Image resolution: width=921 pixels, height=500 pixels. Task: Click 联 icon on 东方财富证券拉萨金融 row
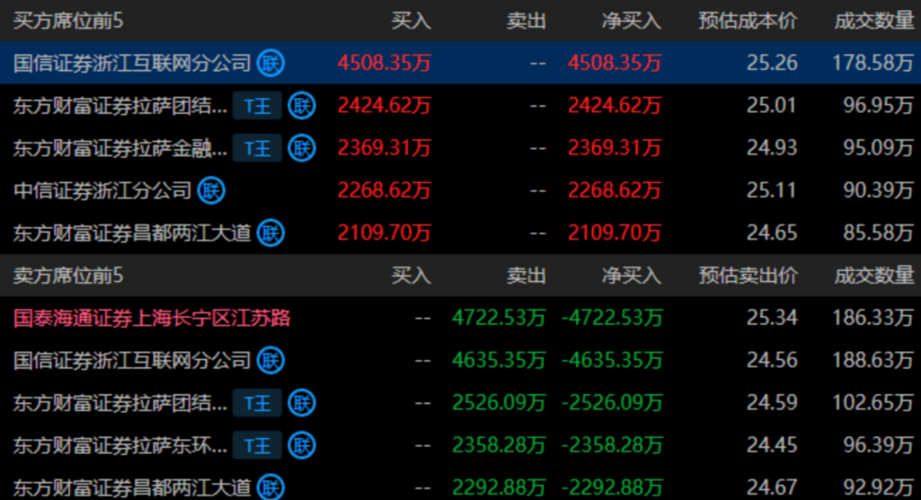[302, 148]
